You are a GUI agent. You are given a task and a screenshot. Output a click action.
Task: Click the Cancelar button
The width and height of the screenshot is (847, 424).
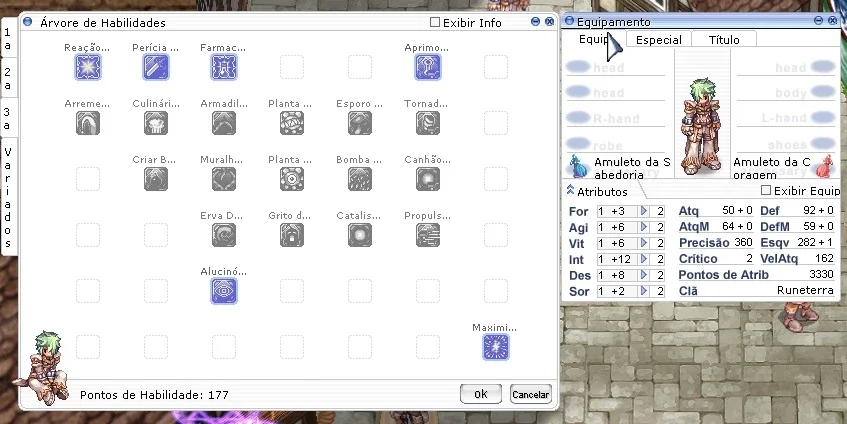(x=530, y=394)
